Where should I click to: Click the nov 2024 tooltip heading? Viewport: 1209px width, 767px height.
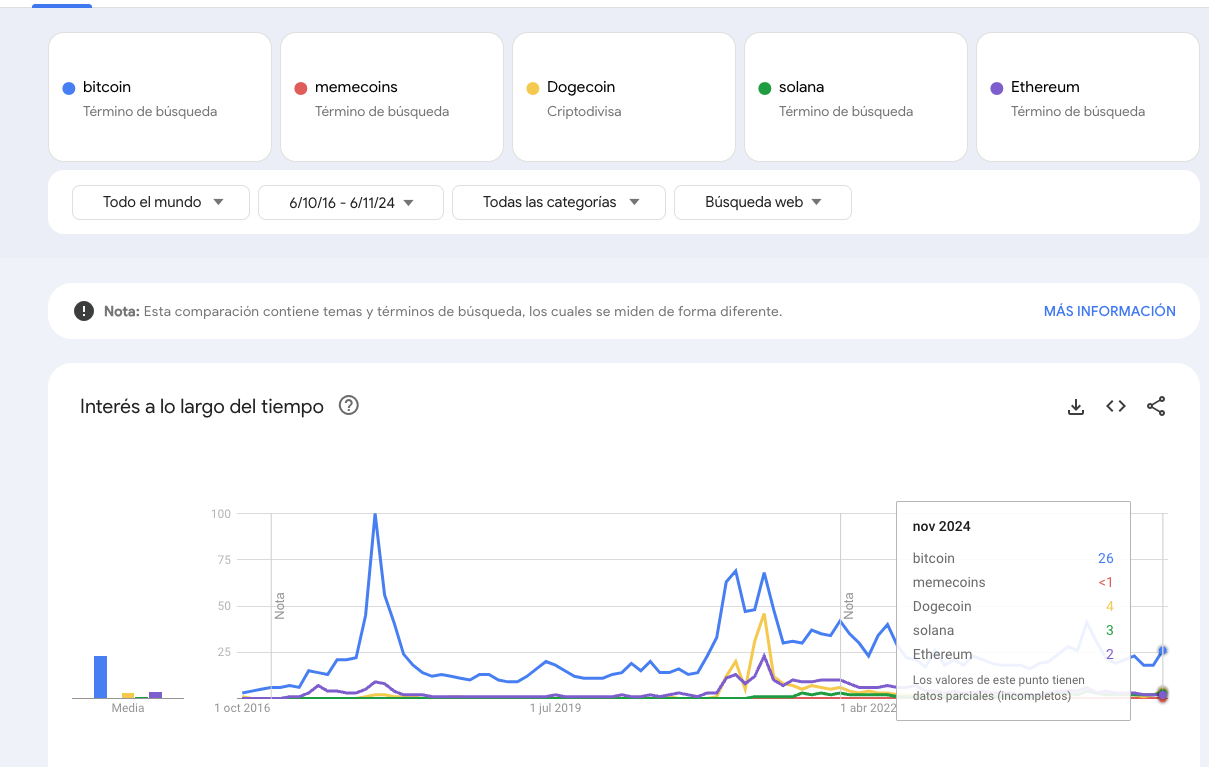click(x=941, y=526)
